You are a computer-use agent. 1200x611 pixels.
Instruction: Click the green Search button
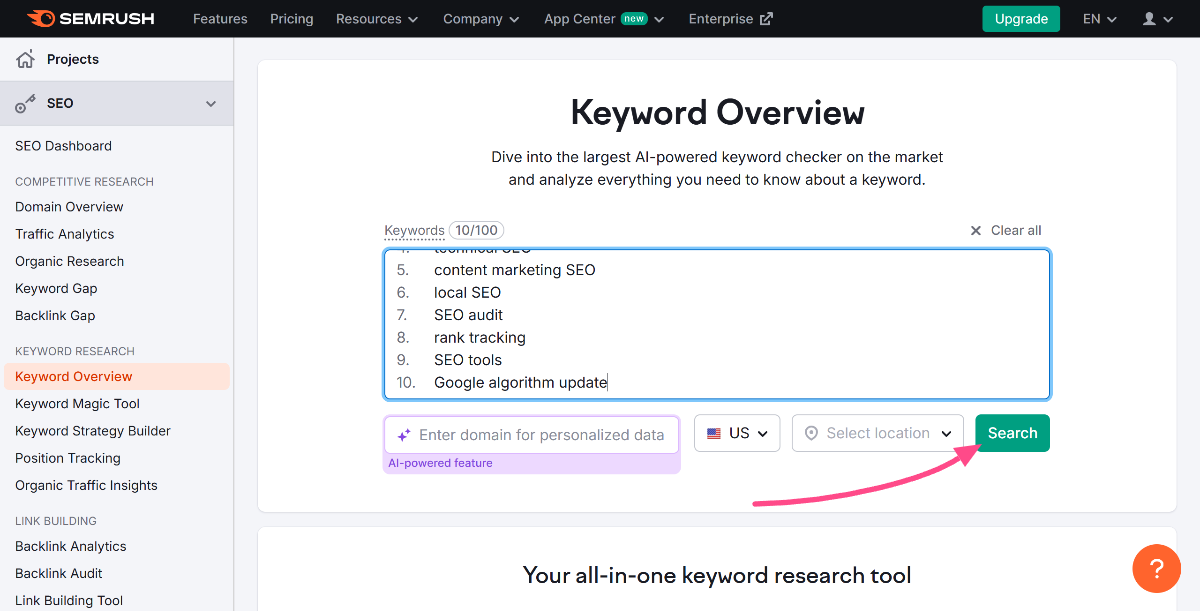[x=1013, y=433]
